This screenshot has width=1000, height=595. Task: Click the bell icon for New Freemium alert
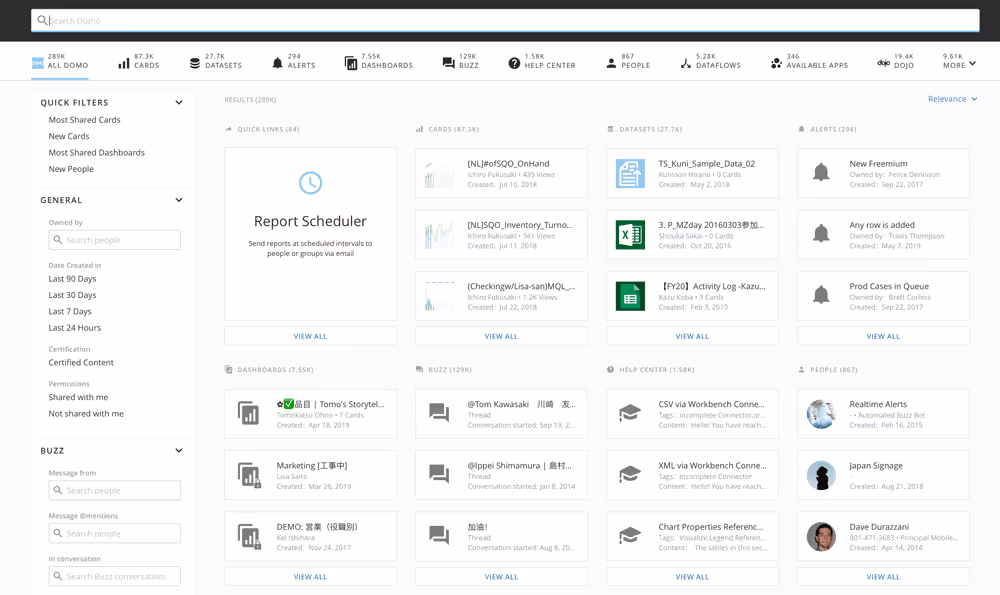point(821,173)
